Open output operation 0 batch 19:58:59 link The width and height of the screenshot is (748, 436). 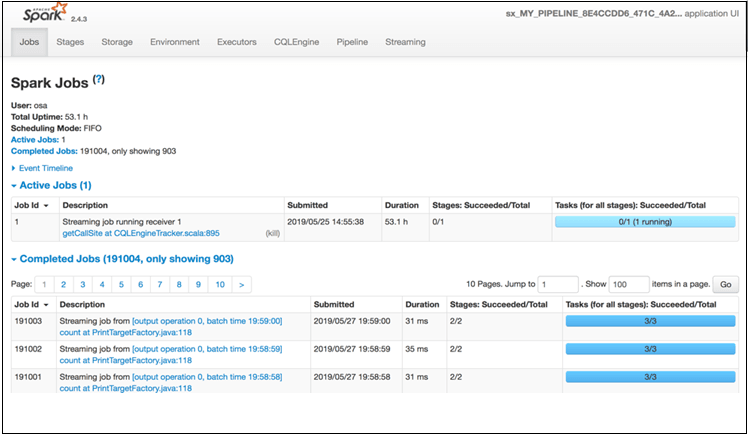pos(207,349)
